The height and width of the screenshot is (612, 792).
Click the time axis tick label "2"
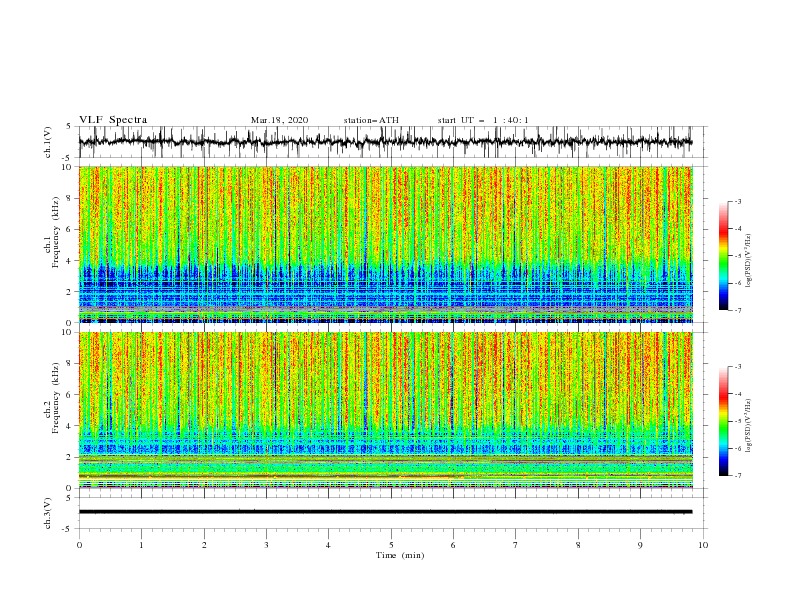(x=204, y=545)
